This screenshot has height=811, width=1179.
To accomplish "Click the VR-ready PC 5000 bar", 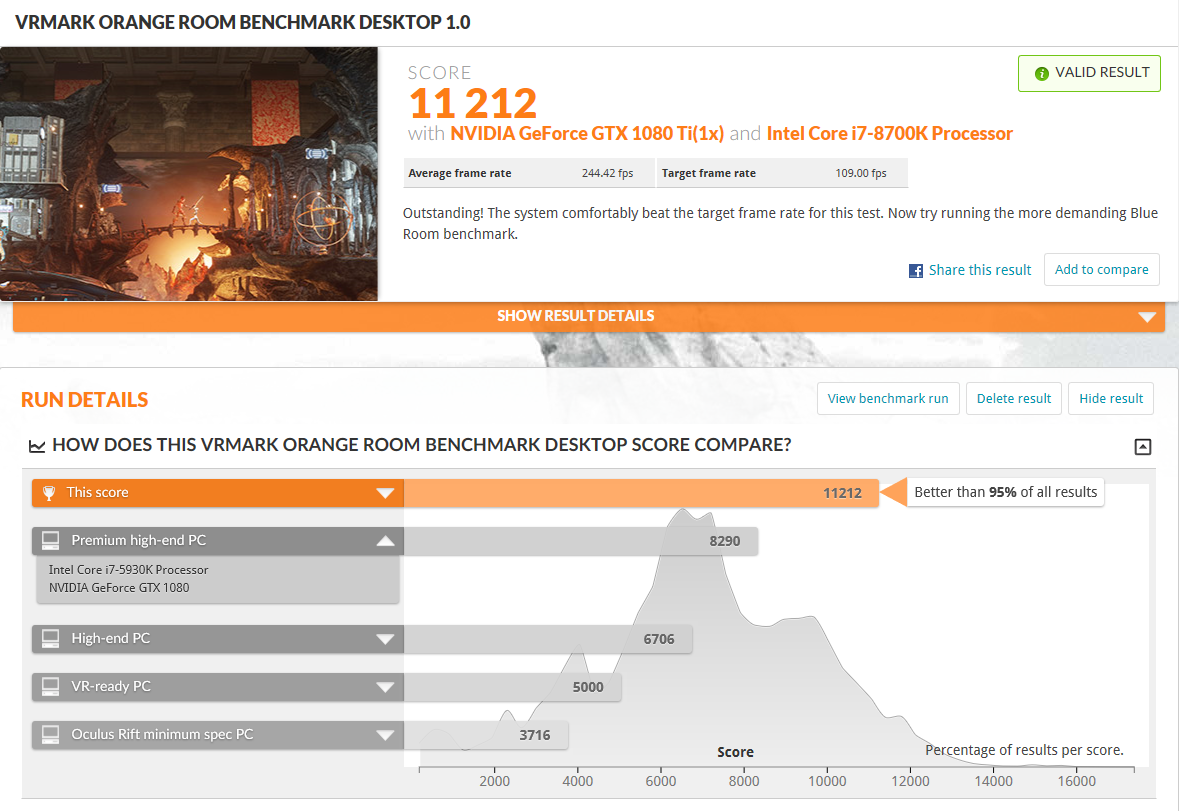I will point(512,687).
